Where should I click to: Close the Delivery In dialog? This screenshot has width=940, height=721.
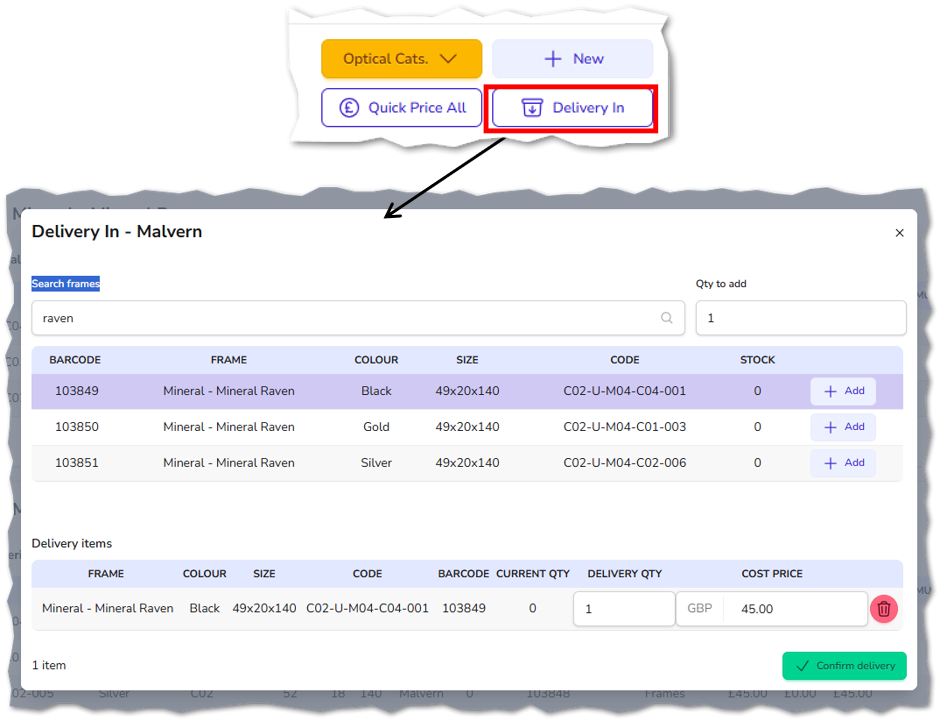pos(899,233)
